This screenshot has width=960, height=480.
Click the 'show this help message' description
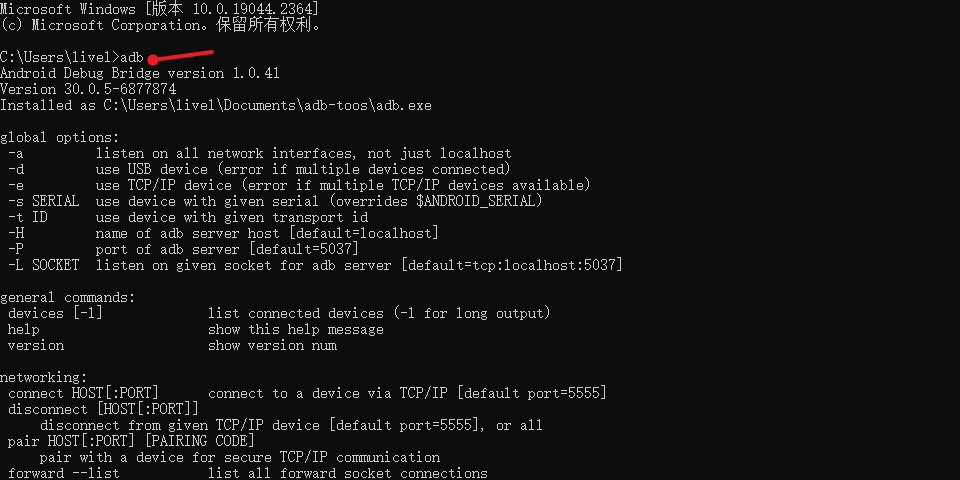tap(296, 329)
